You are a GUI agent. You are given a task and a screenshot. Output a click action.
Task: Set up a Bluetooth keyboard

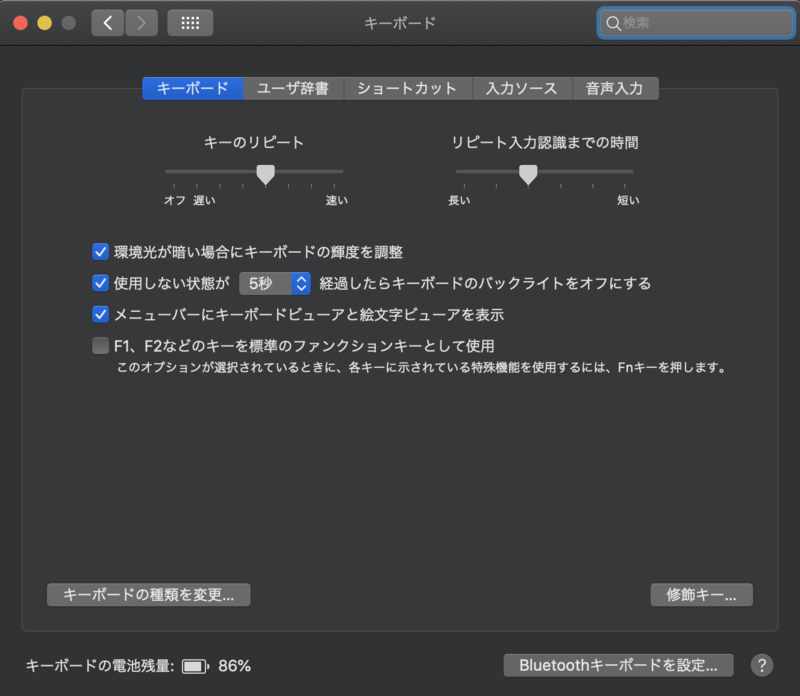click(x=617, y=664)
